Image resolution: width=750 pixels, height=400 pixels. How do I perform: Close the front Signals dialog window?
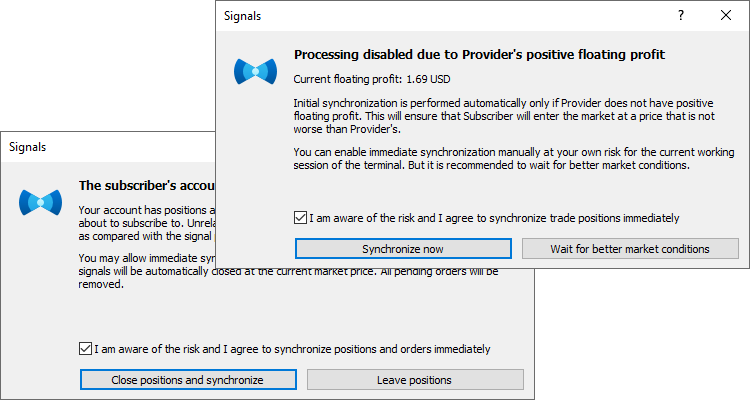coord(726,15)
